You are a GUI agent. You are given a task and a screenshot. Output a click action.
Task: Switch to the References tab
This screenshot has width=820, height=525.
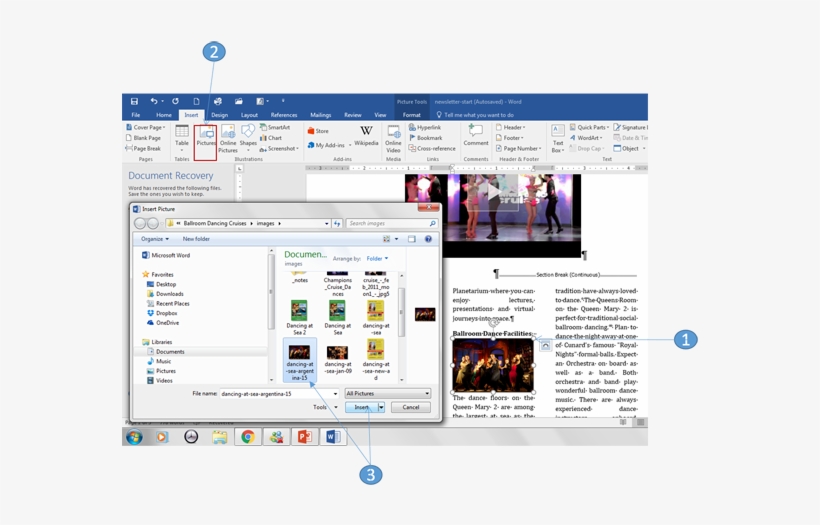tap(284, 115)
